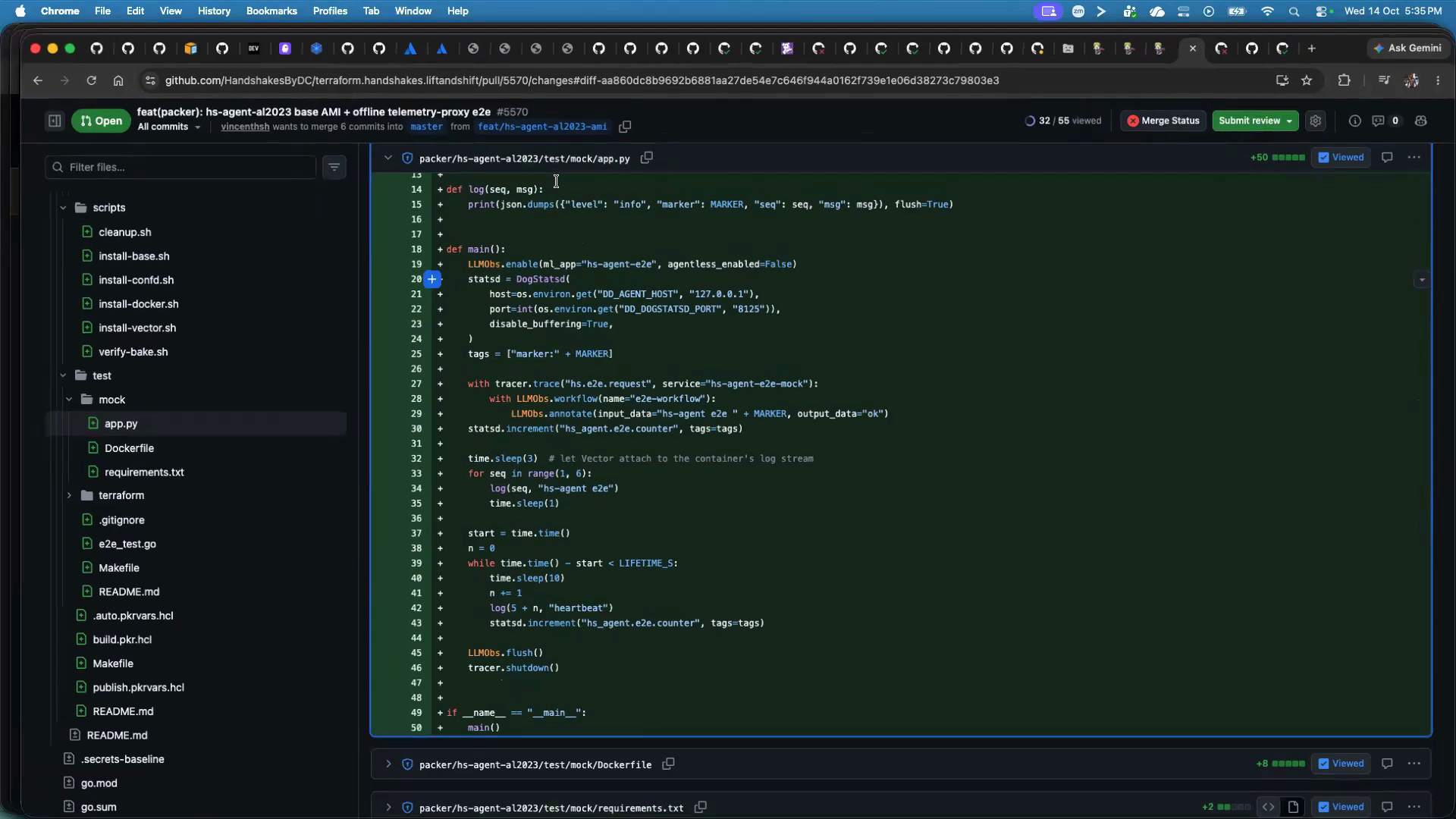Open Chrome three-dot menu
This screenshot has width=1456, height=819.
1438,80
